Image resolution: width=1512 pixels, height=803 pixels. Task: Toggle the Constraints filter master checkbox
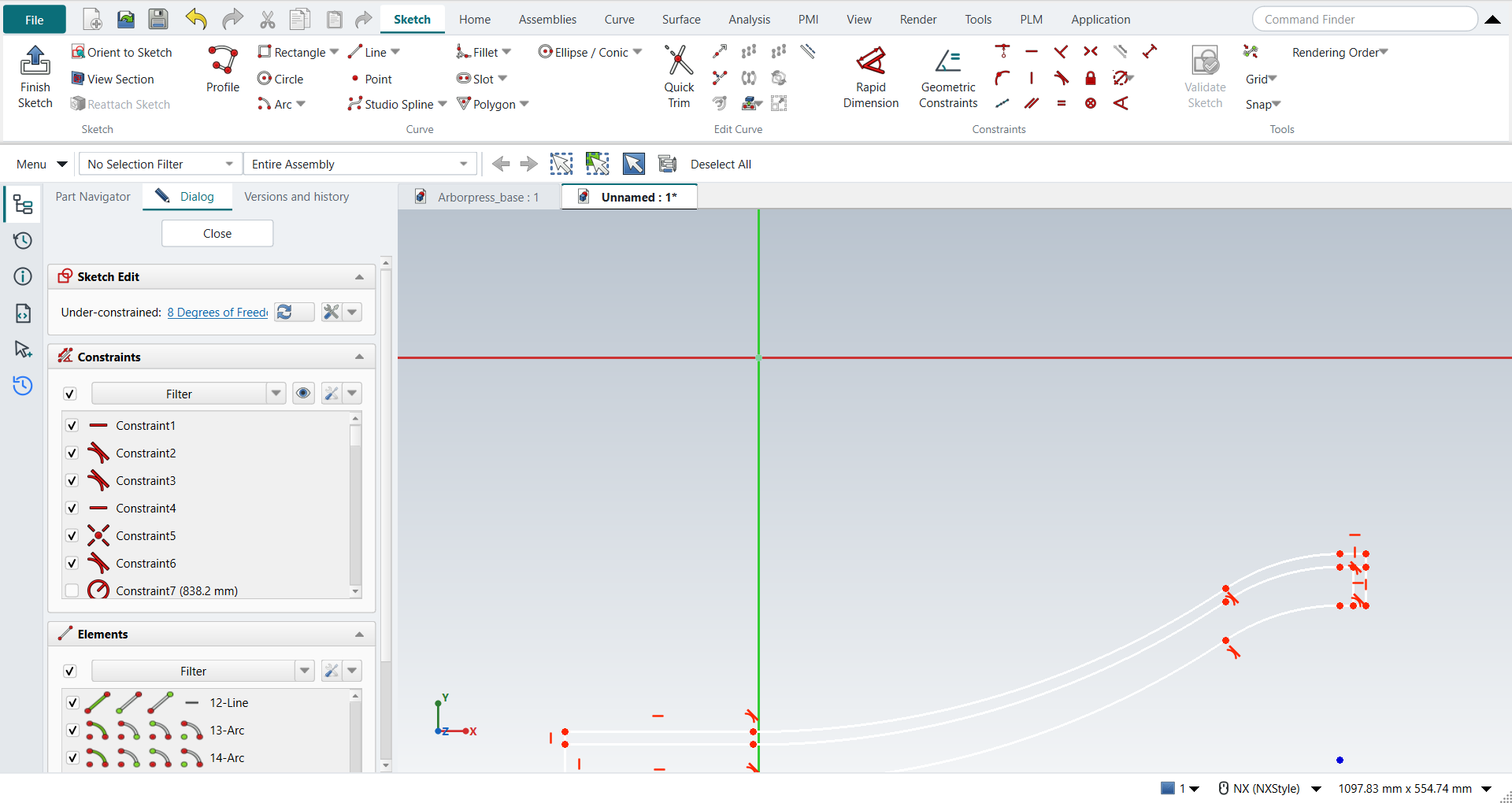70,394
